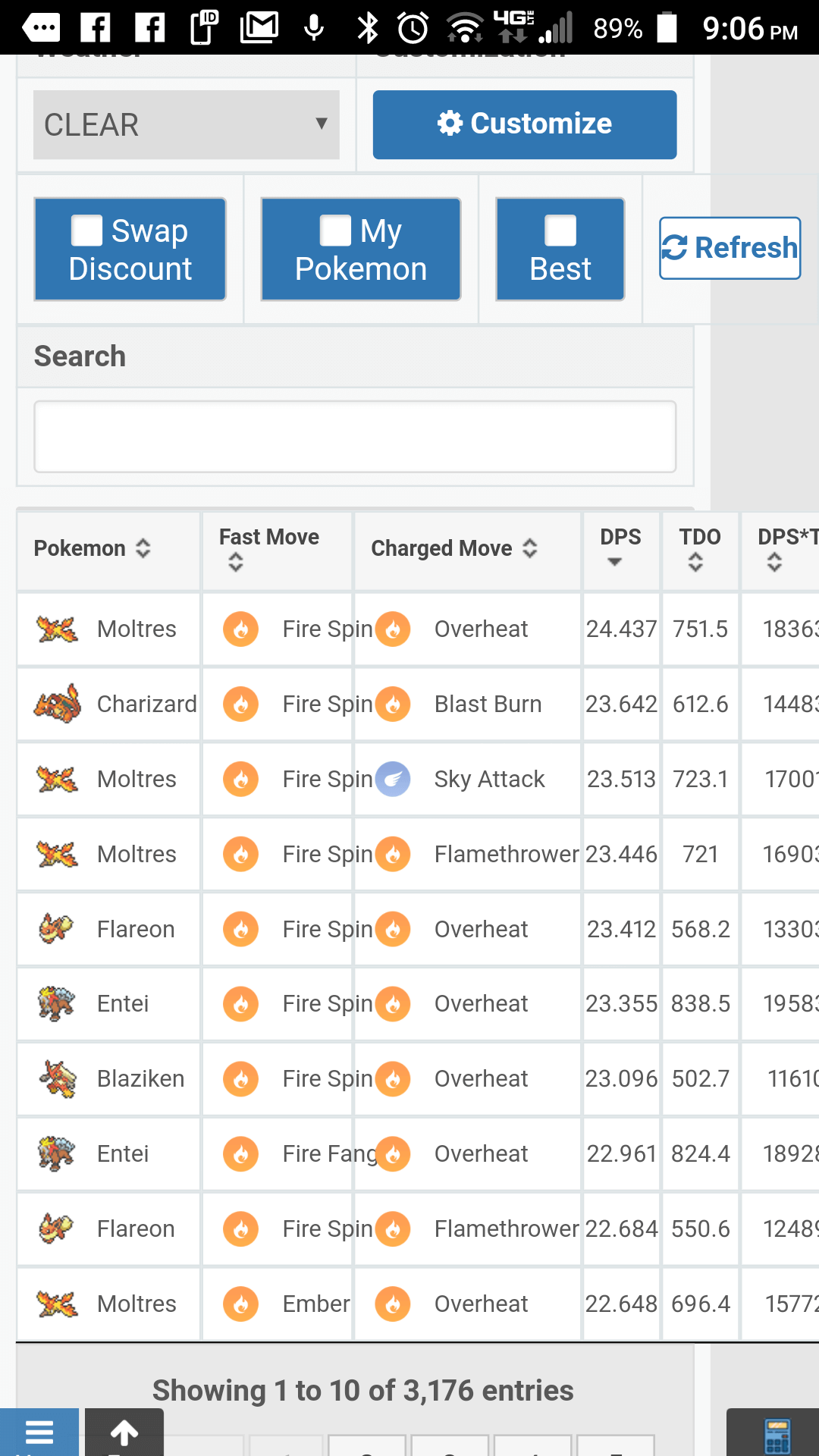
Task: Click the 24.437 DPS value
Action: click(621, 629)
